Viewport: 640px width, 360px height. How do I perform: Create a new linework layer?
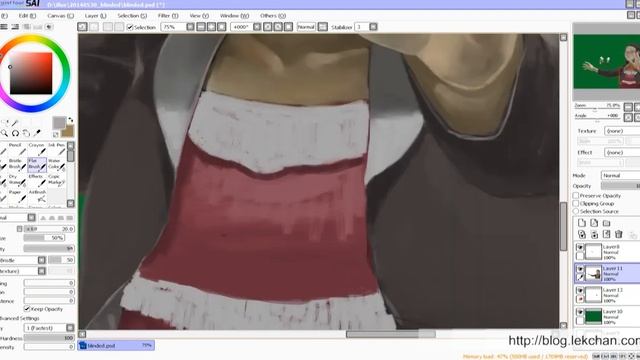tap(594, 223)
